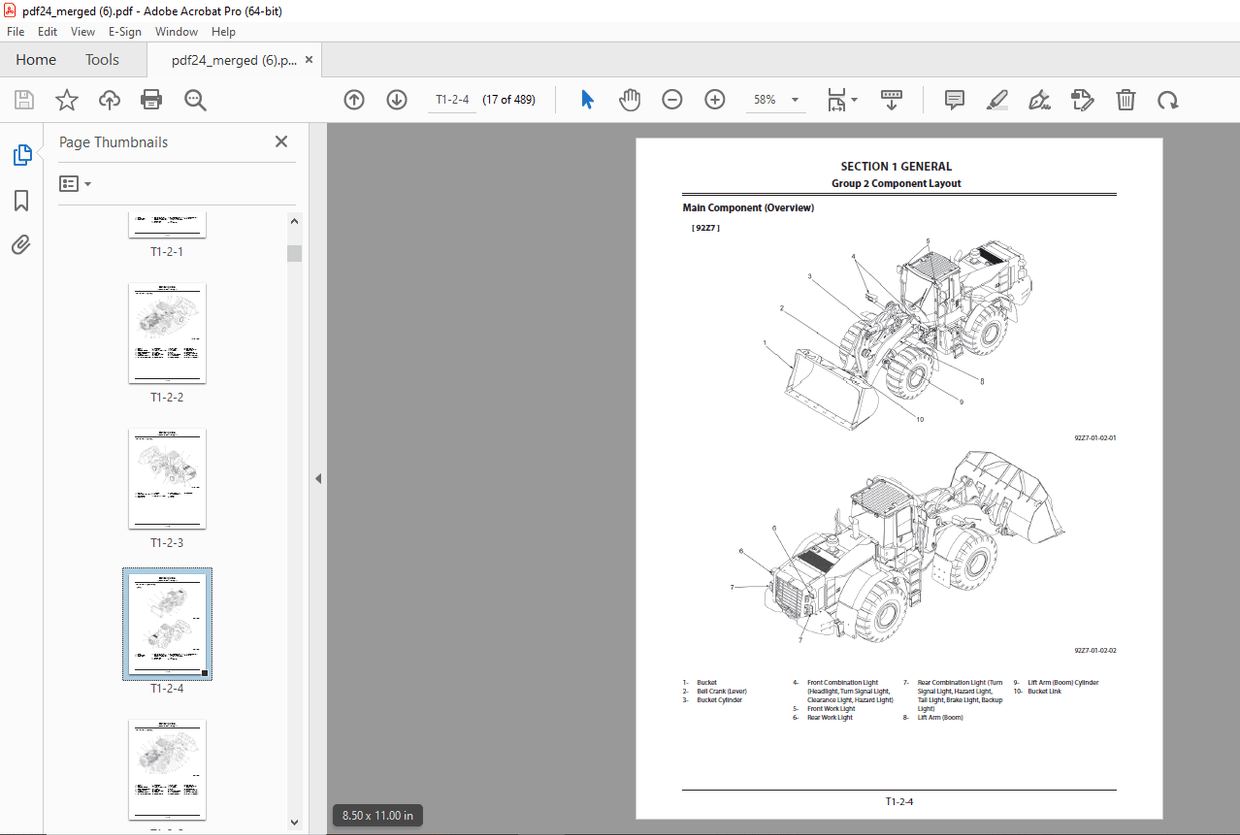
Task: Switch to the Home tab
Action: 35,59
